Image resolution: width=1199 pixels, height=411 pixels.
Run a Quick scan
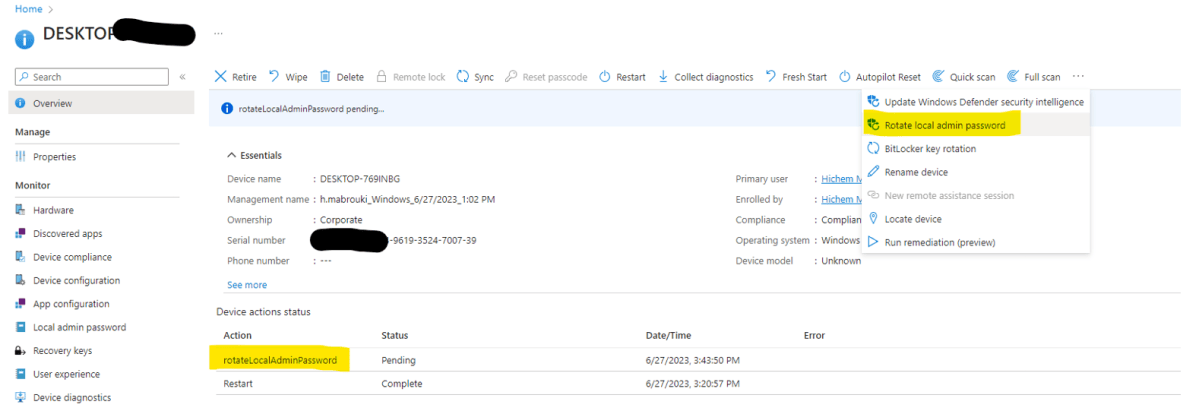pyautogui.click(x=963, y=77)
